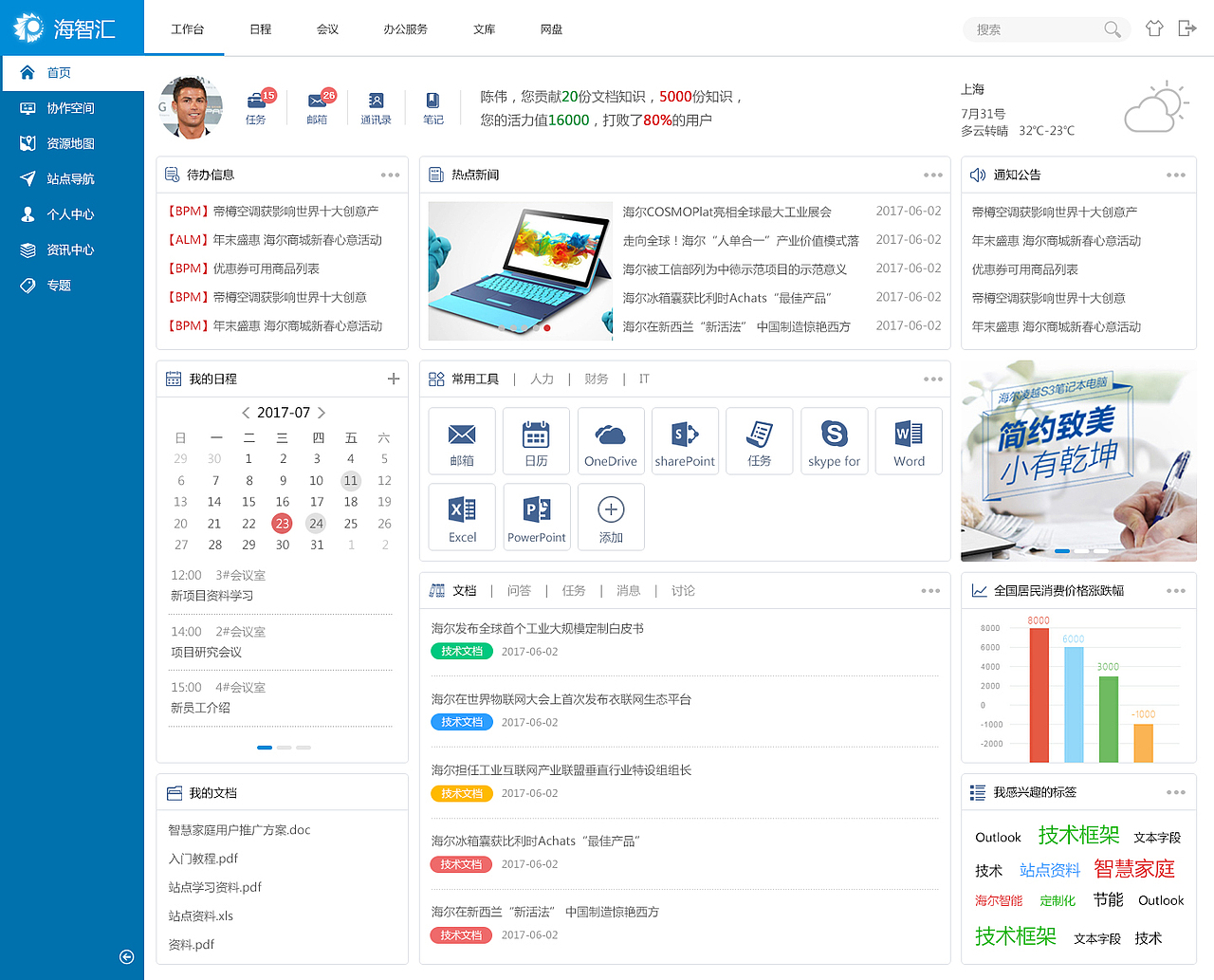Viewport: 1214px width, 980px height.
Task: Click the 通讯录 contacts icon
Action: point(376,104)
